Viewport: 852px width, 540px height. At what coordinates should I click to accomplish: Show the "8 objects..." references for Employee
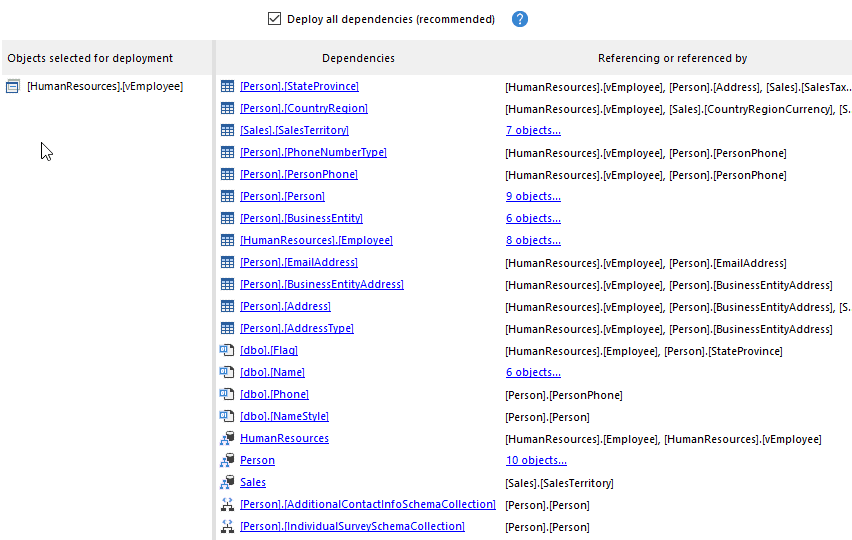click(x=533, y=241)
